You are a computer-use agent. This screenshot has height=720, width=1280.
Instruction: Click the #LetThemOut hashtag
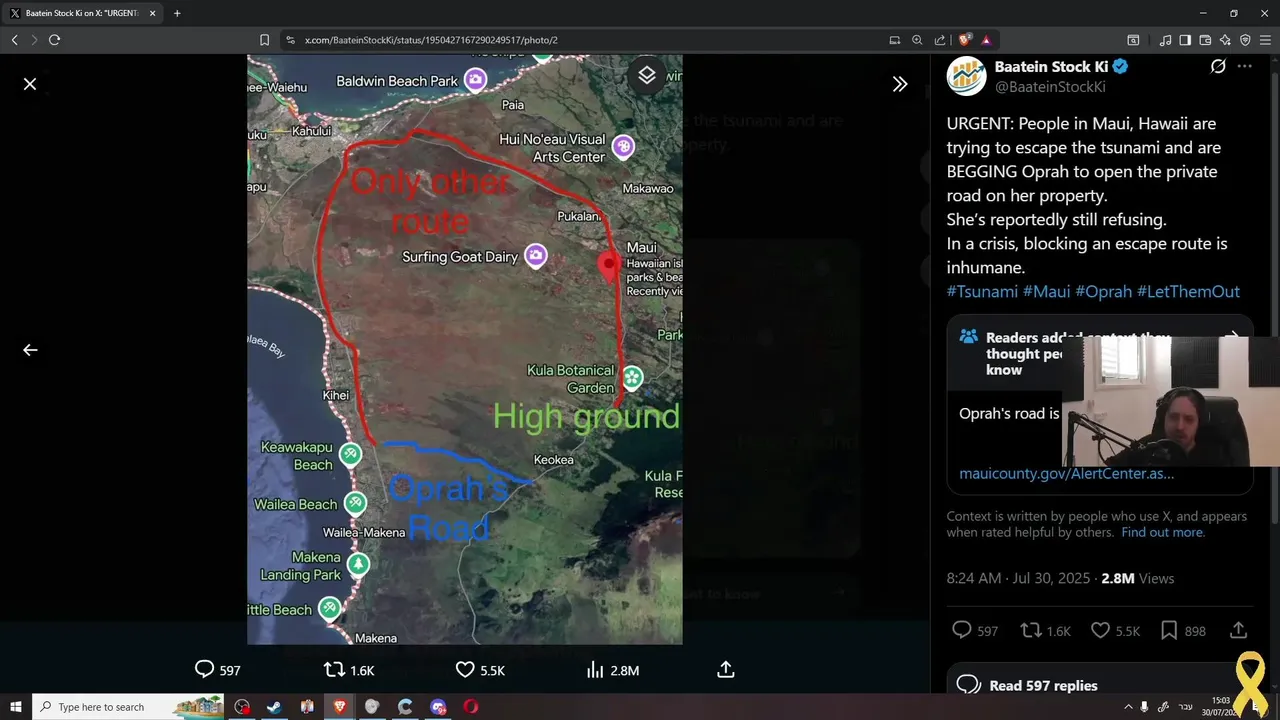pyautogui.click(x=1188, y=292)
